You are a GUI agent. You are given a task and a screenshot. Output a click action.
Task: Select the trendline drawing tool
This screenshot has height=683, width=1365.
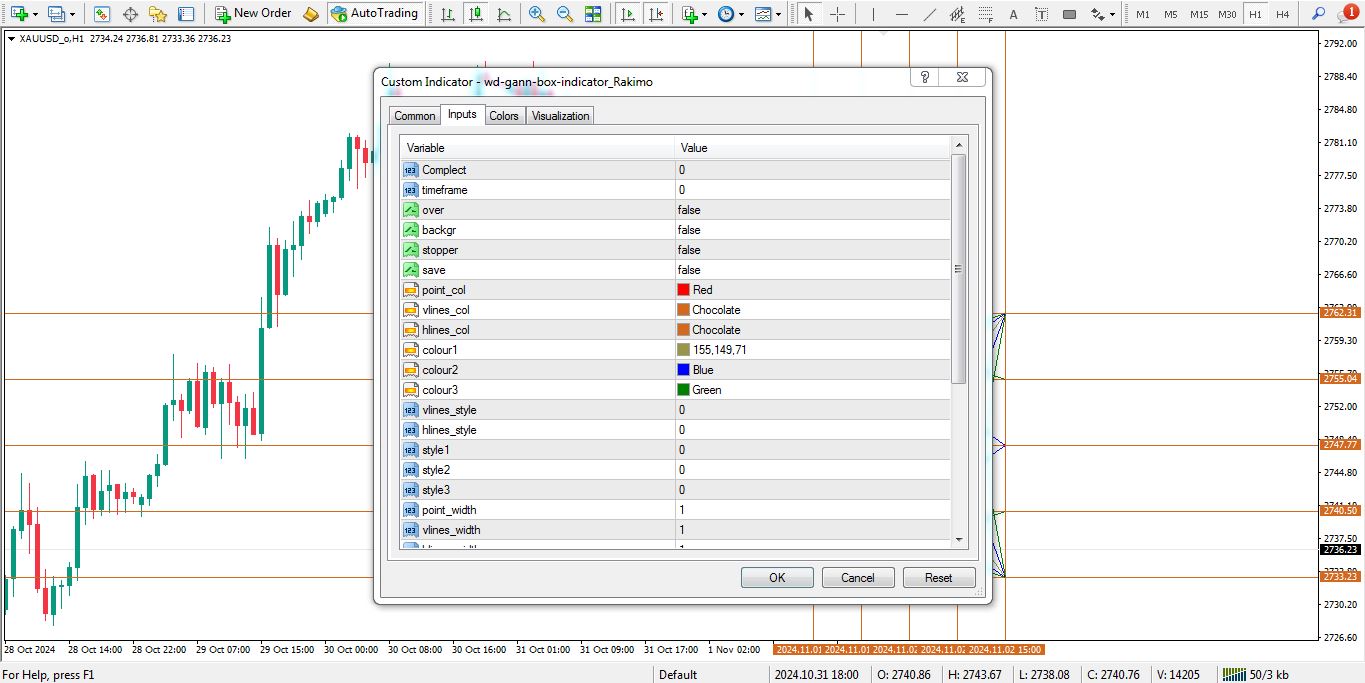point(929,14)
